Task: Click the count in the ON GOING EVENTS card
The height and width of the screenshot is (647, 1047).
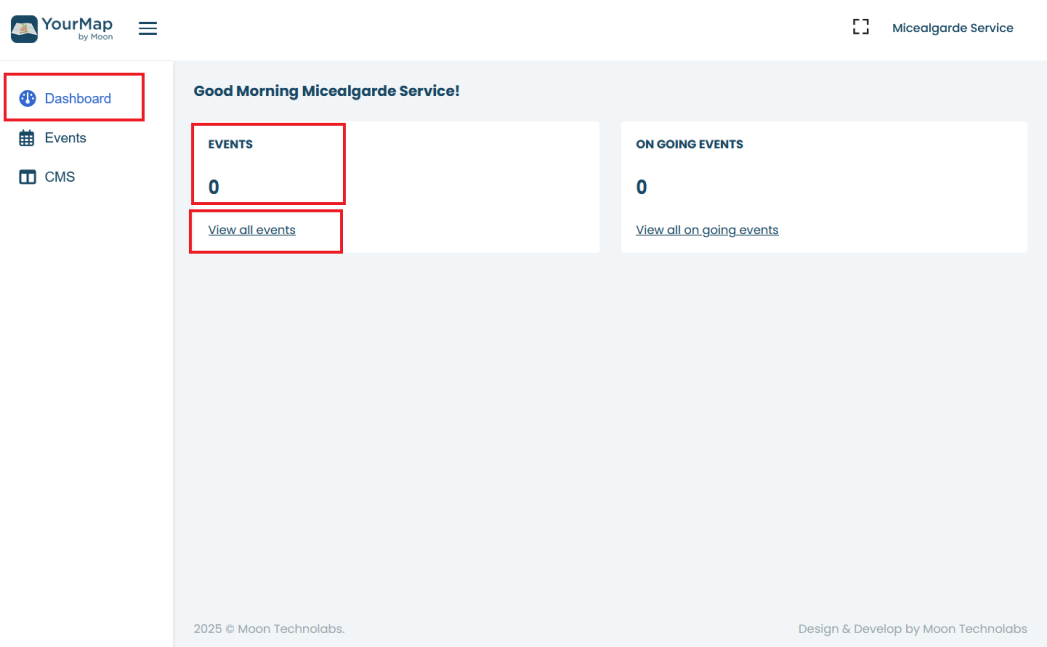Action: (642, 187)
